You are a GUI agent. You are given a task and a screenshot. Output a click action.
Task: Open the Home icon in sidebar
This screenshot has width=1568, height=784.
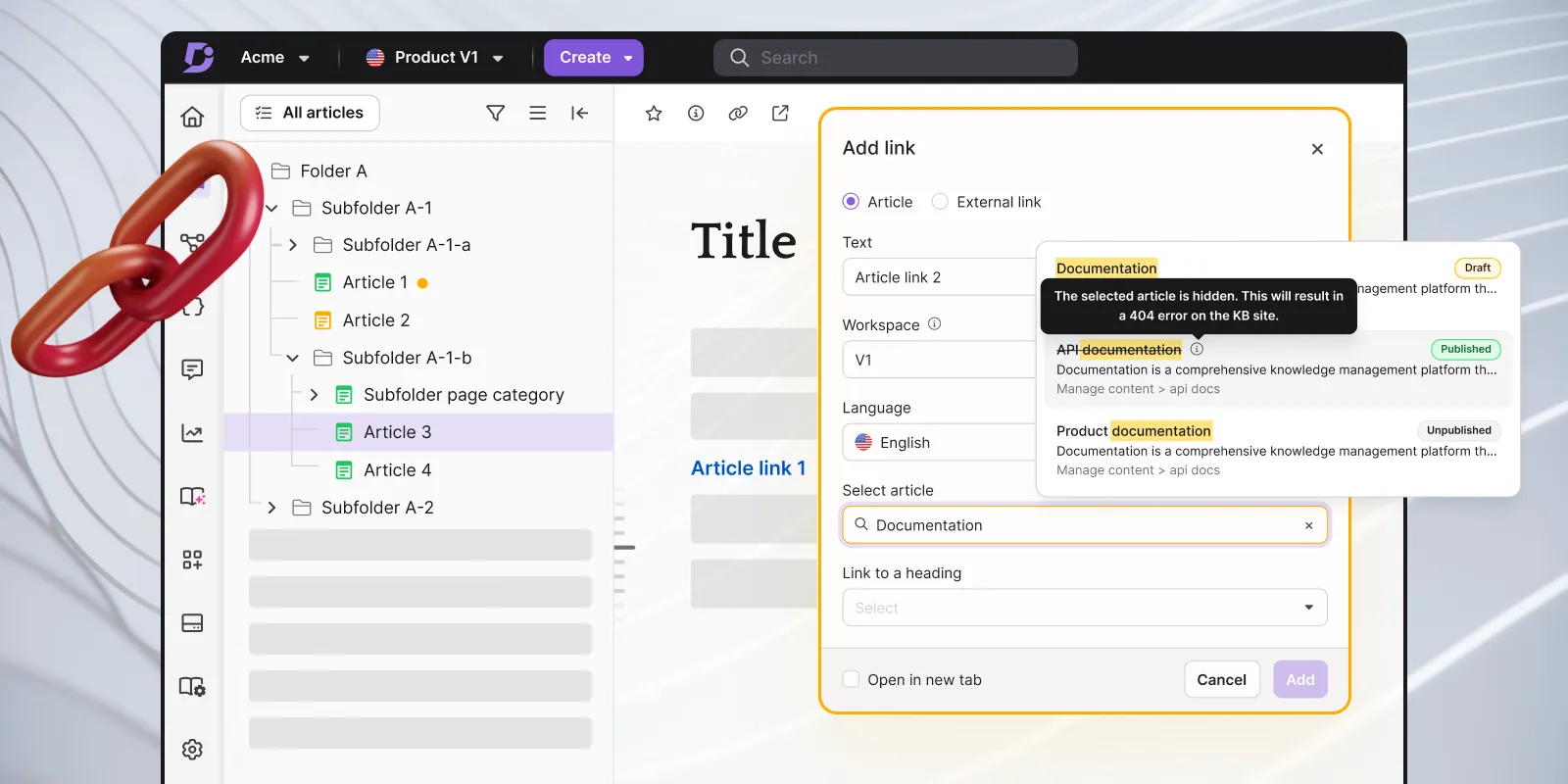tap(192, 117)
